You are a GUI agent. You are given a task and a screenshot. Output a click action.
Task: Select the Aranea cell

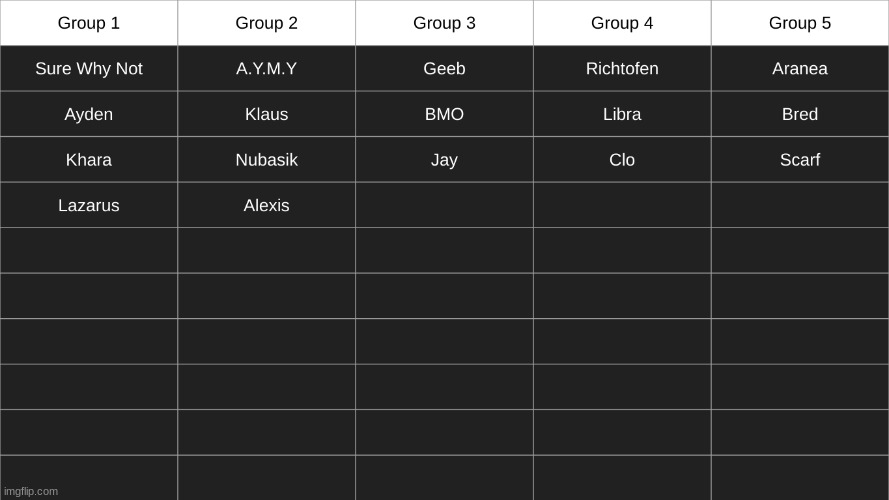pos(800,69)
